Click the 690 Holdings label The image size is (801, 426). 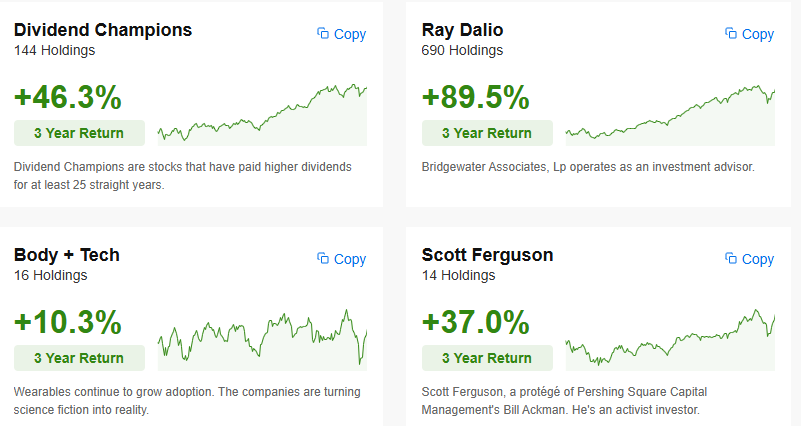coord(462,51)
